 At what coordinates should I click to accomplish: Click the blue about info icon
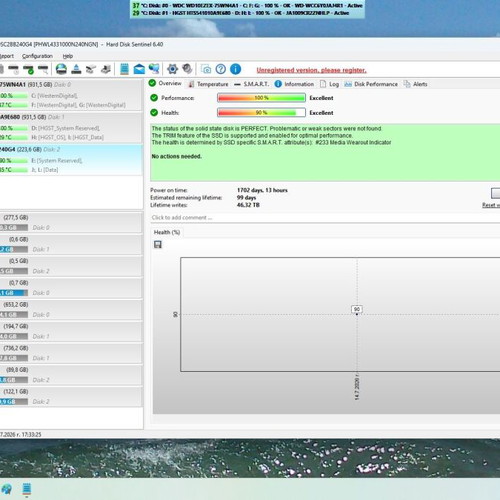235,69
